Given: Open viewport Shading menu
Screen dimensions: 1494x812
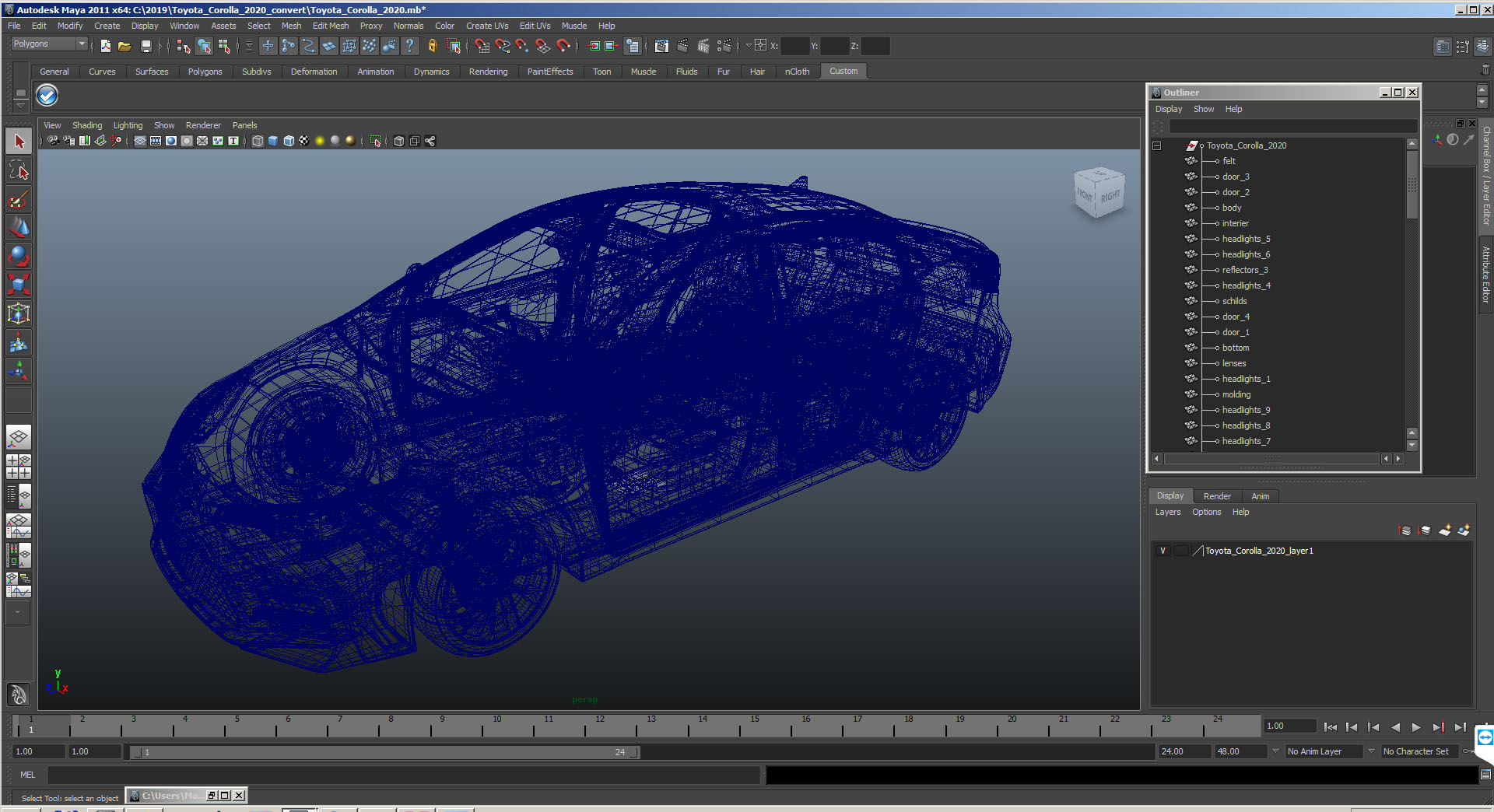Looking at the screenshot, I should [x=87, y=125].
